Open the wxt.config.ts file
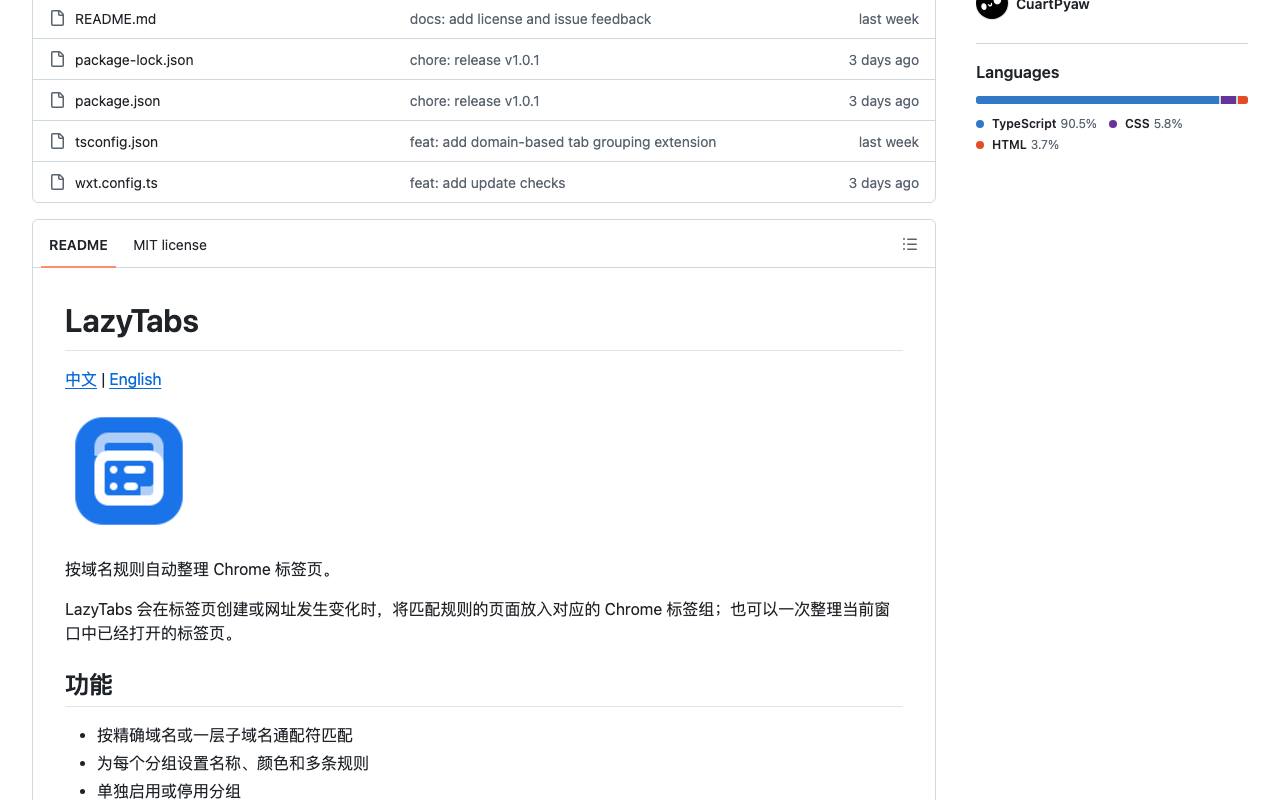 click(x=116, y=183)
